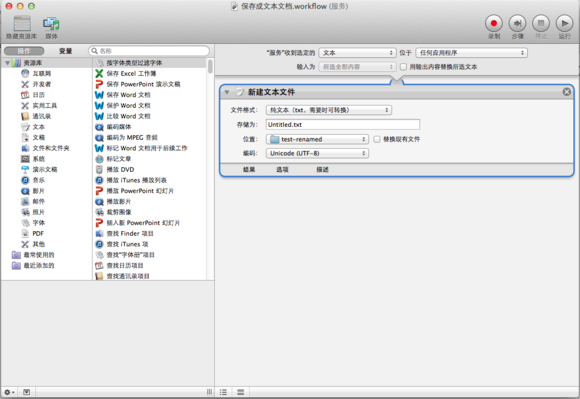Image resolution: width=580 pixels, height=399 pixels.
Task: Open the service receives 文本 dropdown
Action: click(x=357, y=53)
